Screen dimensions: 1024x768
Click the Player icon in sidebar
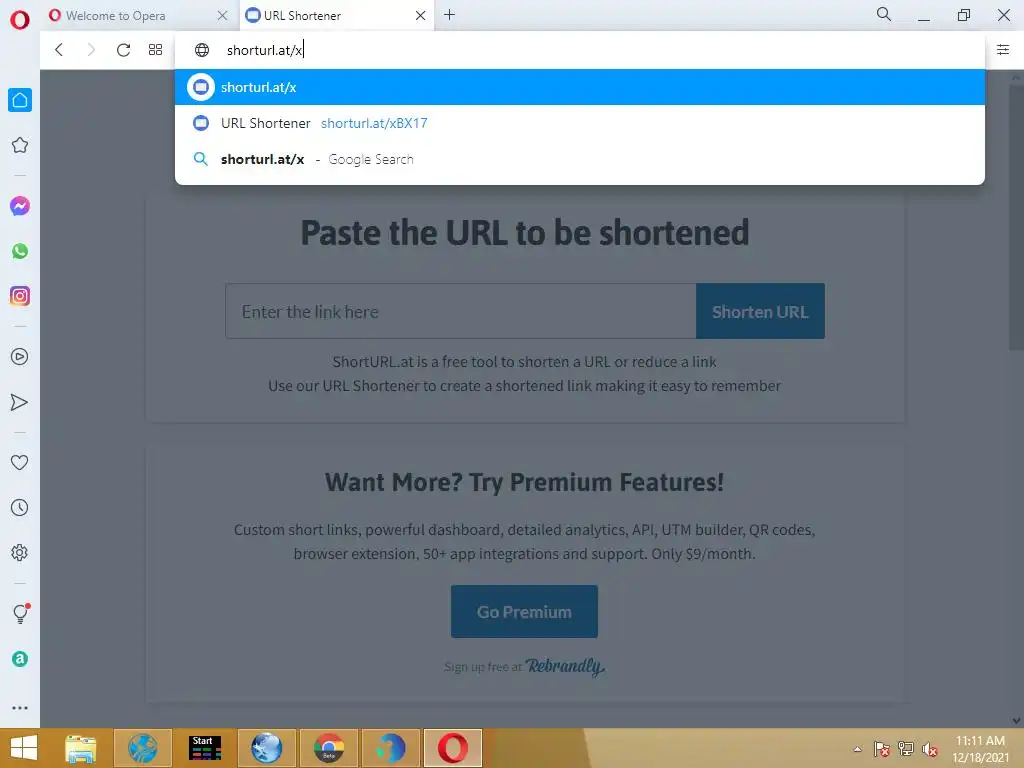20,357
